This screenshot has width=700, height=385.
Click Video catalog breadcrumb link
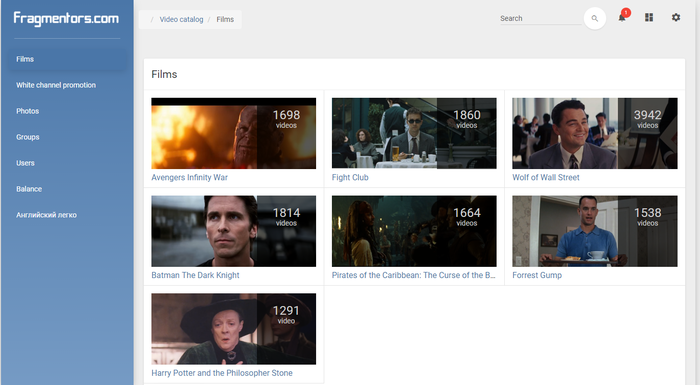coord(181,19)
